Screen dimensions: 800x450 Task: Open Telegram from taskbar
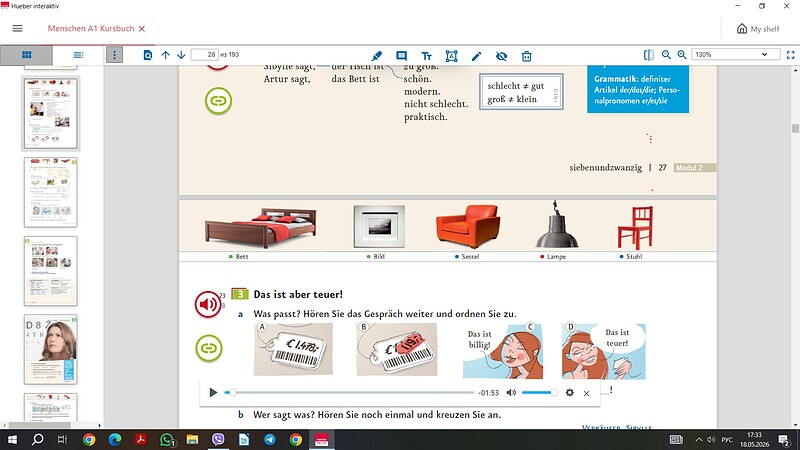coord(270,439)
